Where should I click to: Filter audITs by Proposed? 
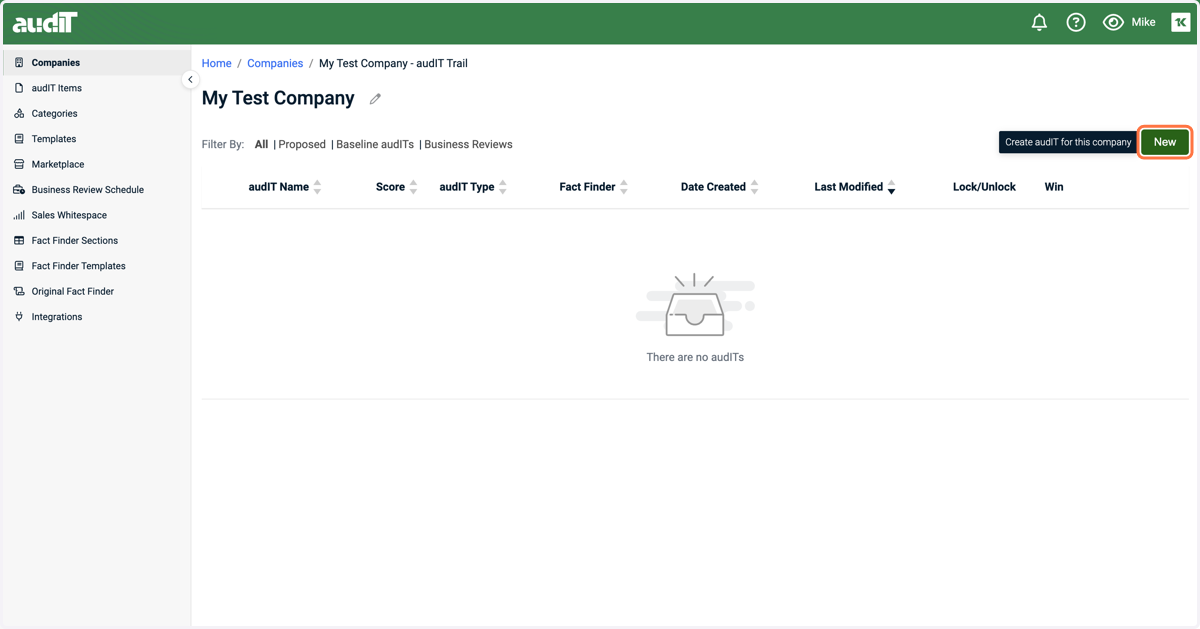302,144
